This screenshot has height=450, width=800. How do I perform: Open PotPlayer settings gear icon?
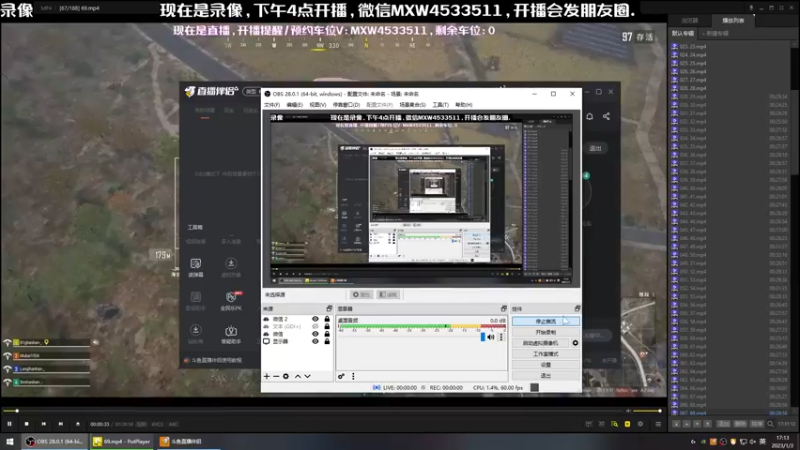click(x=640, y=424)
